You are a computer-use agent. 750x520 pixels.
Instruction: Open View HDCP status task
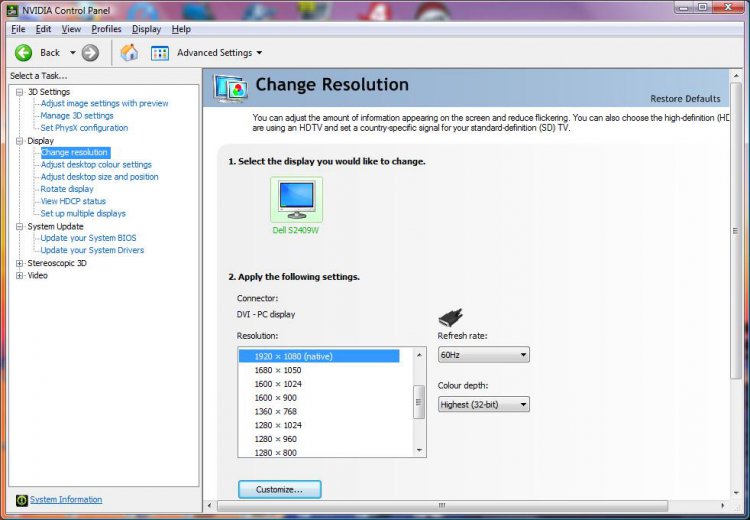[73, 201]
